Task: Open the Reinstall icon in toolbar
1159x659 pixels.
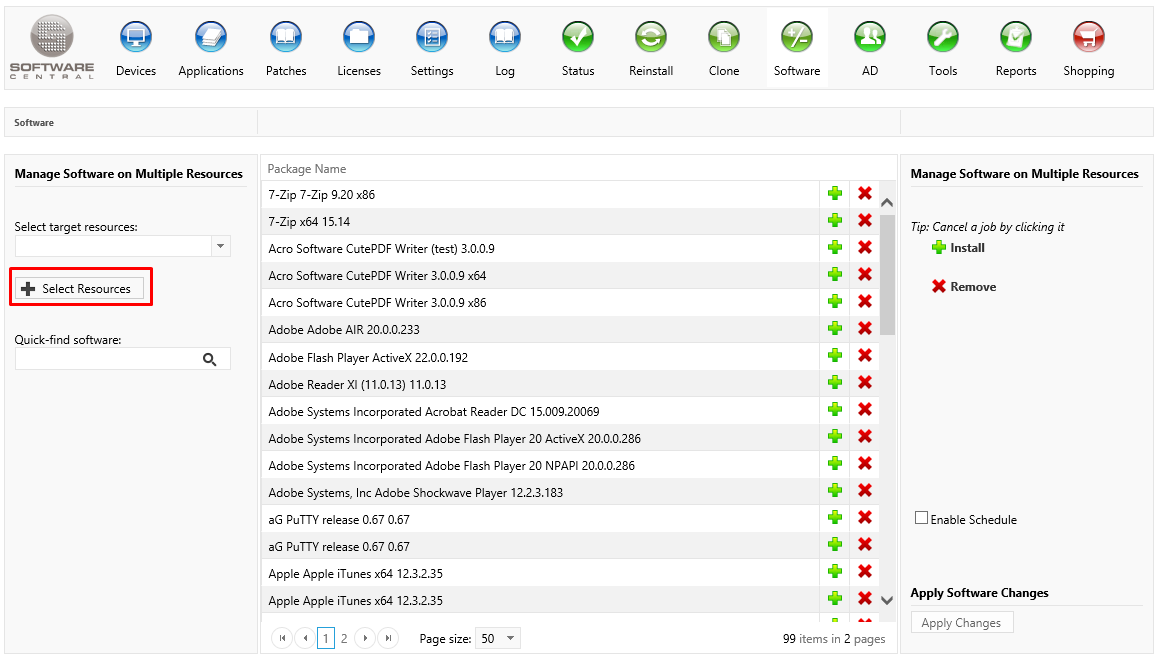Action: 651,39
